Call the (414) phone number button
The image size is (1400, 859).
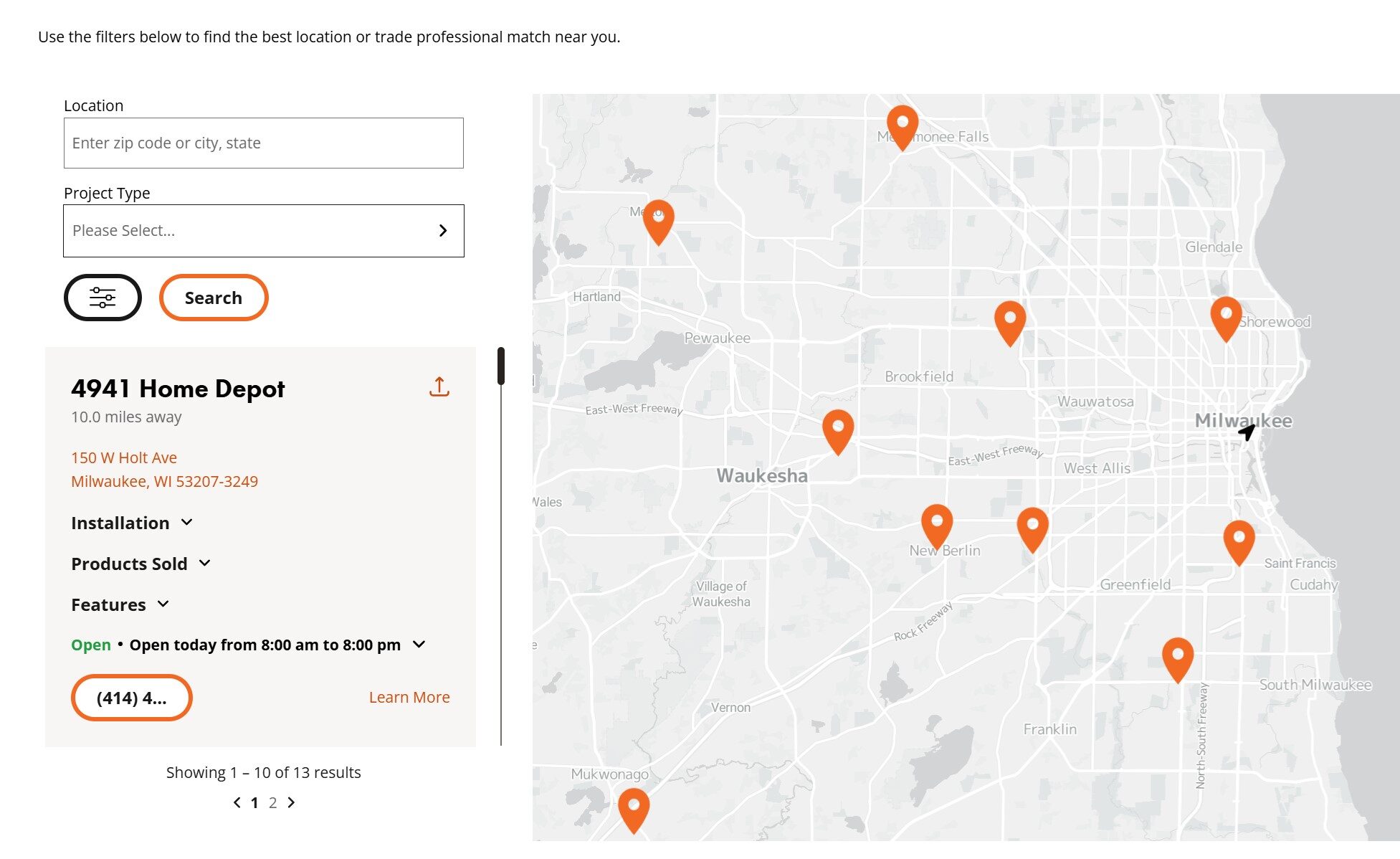[x=132, y=698]
